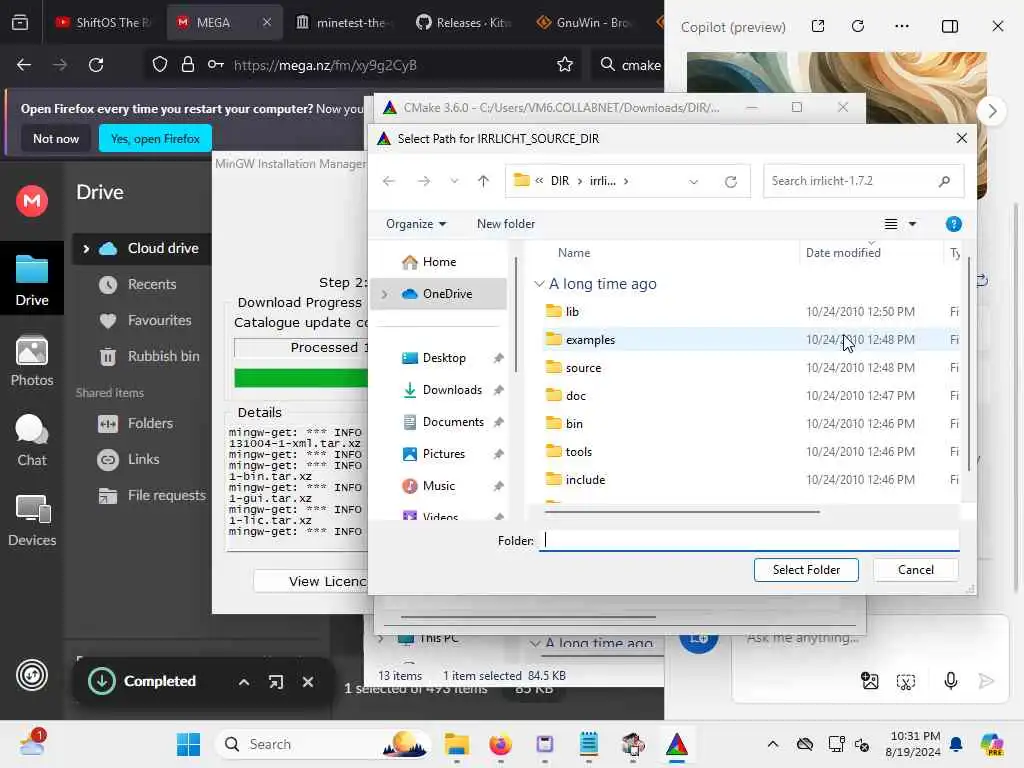The width and height of the screenshot is (1024, 768).
Task: Refresh the folder dialog's address bar
Action: tap(731, 182)
